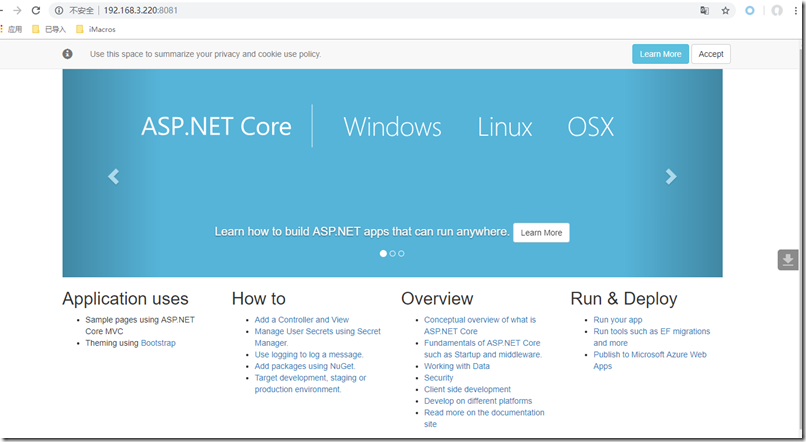Click the How to heading
The image size is (806, 442).
[x=259, y=299]
